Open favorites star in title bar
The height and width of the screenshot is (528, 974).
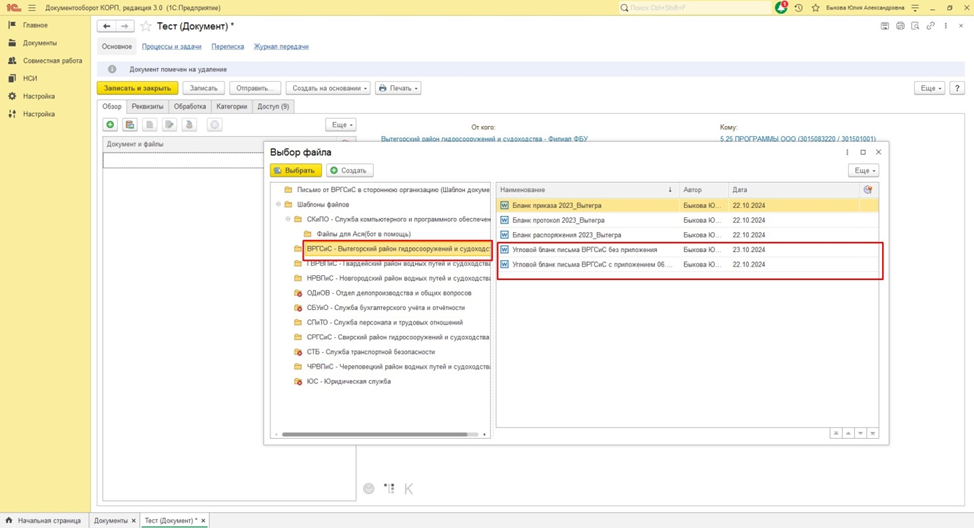pos(816,7)
